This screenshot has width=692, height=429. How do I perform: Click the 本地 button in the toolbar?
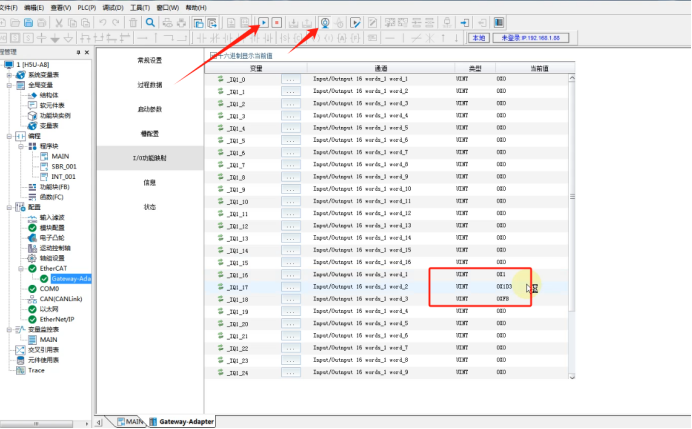pos(479,38)
